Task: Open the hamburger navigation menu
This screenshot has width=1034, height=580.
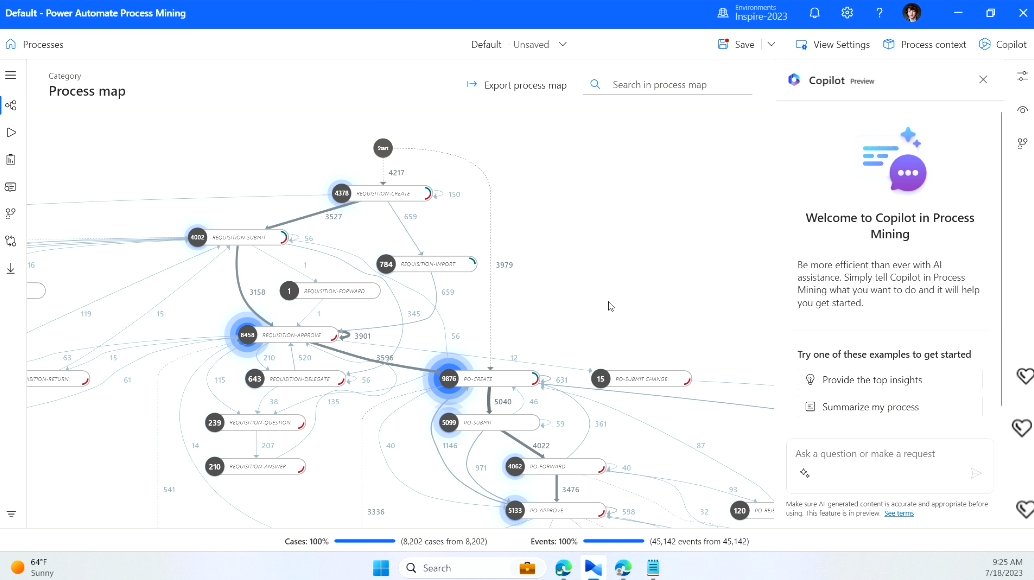Action: click(11, 75)
